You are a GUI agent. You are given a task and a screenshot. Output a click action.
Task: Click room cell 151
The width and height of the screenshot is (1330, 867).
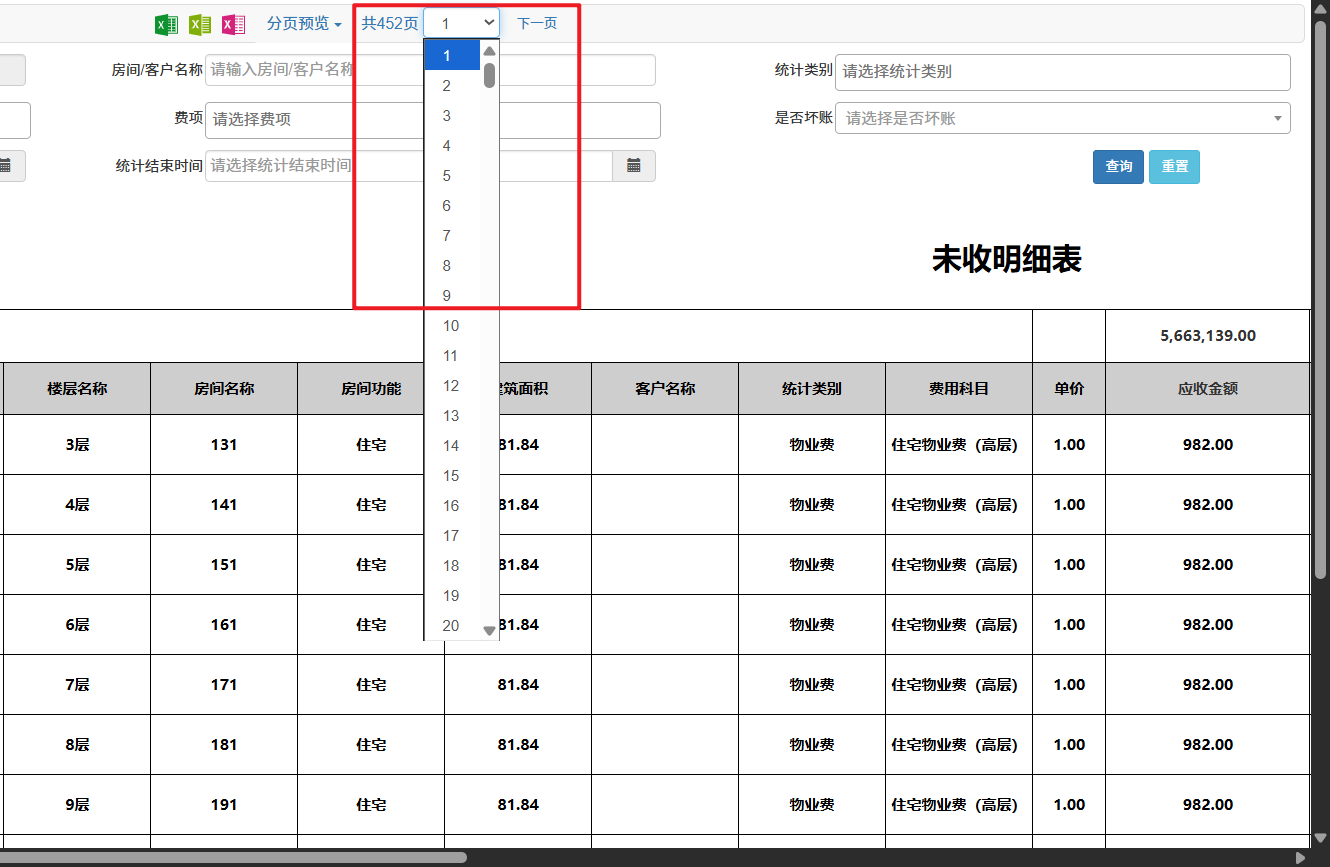coord(224,564)
